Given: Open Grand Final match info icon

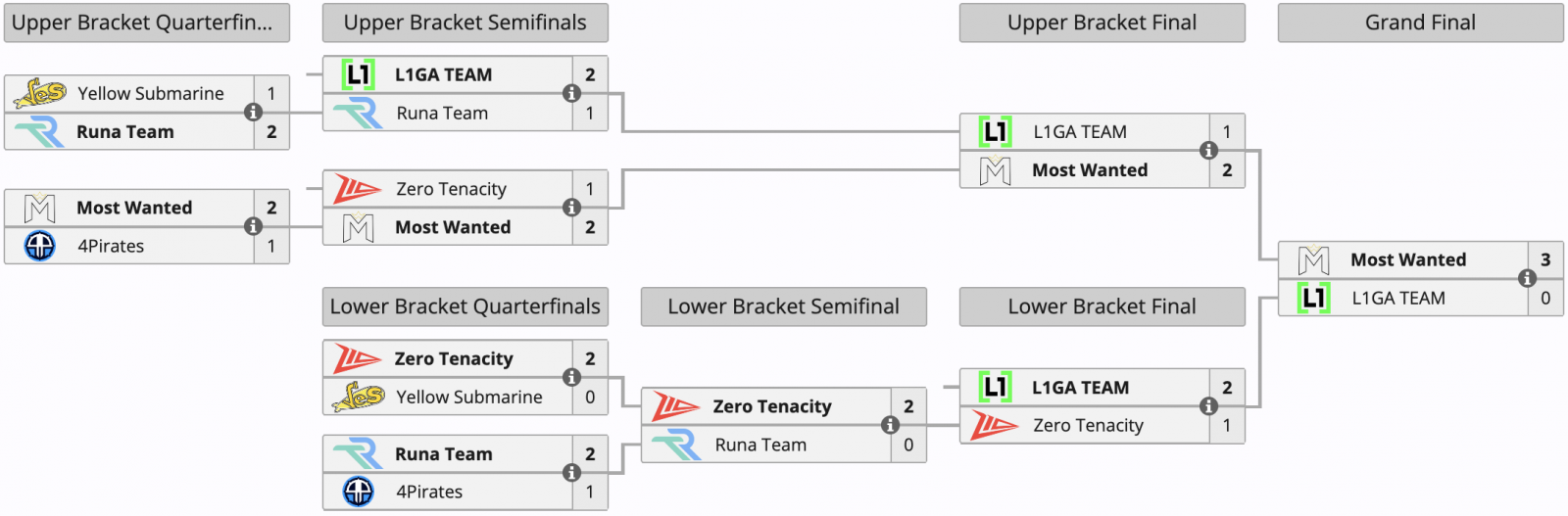Looking at the screenshot, I should tap(1527, 278).
